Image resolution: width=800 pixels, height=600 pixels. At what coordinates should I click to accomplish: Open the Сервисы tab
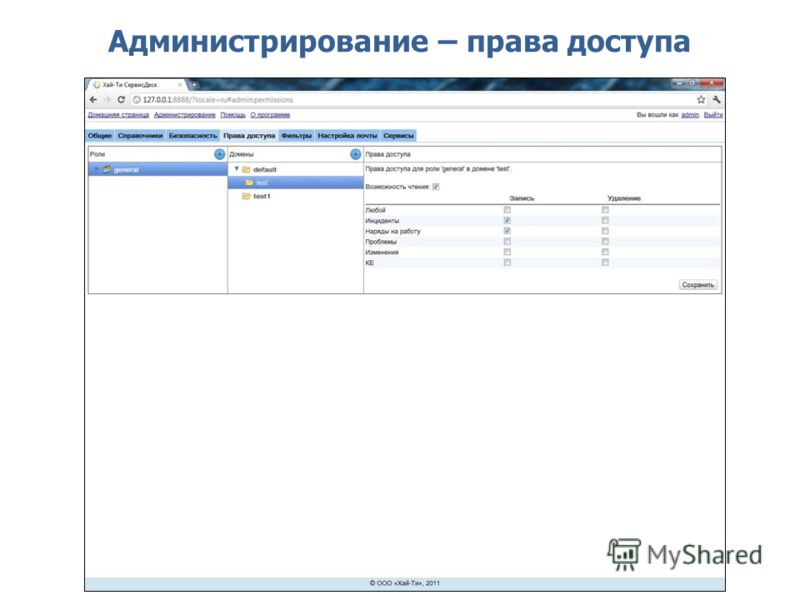[x=398, y=136]
